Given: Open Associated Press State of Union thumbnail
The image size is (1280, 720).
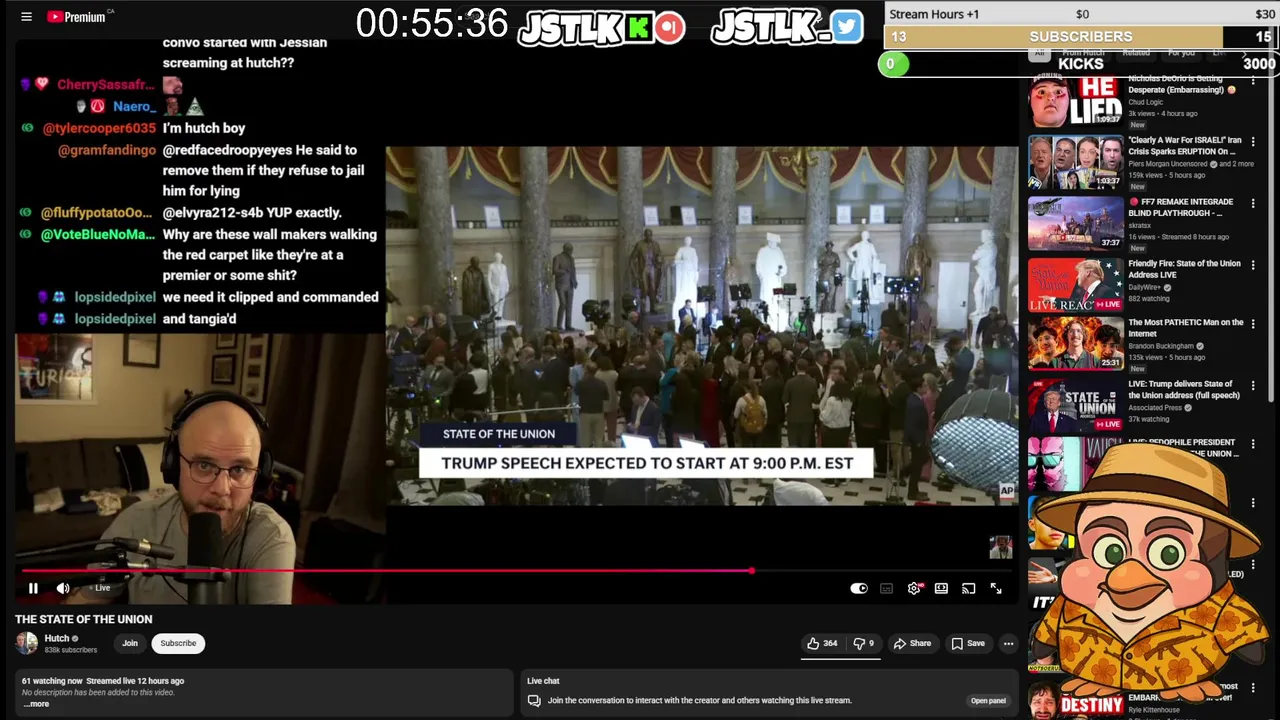Looking at the screenshot, I should coord(1076,405).
